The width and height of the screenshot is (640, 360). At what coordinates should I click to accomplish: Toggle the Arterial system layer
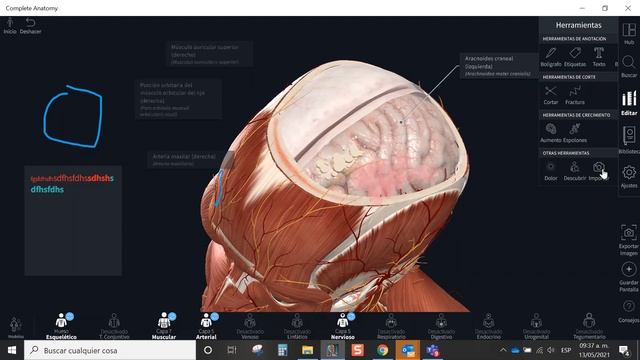206,325
